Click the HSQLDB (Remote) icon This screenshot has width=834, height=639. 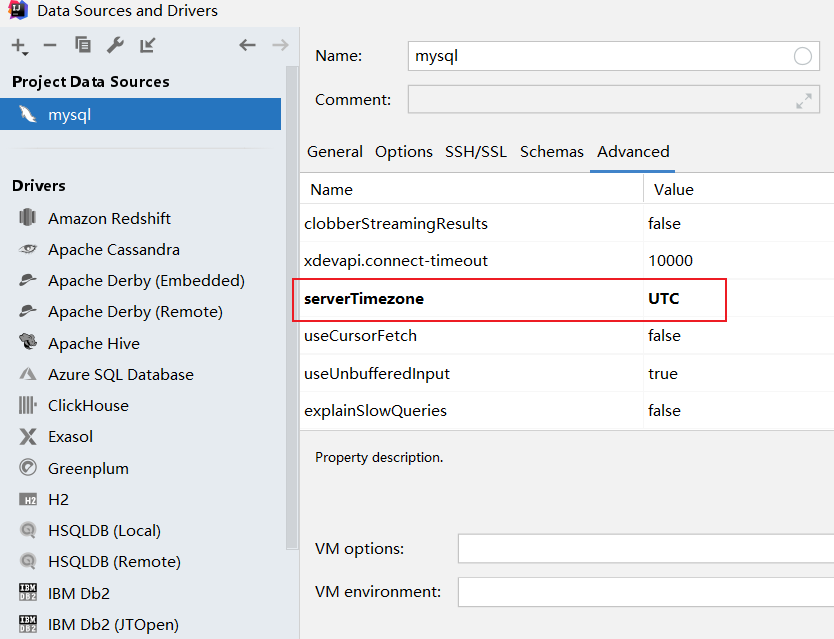click(x=28, y=561)
